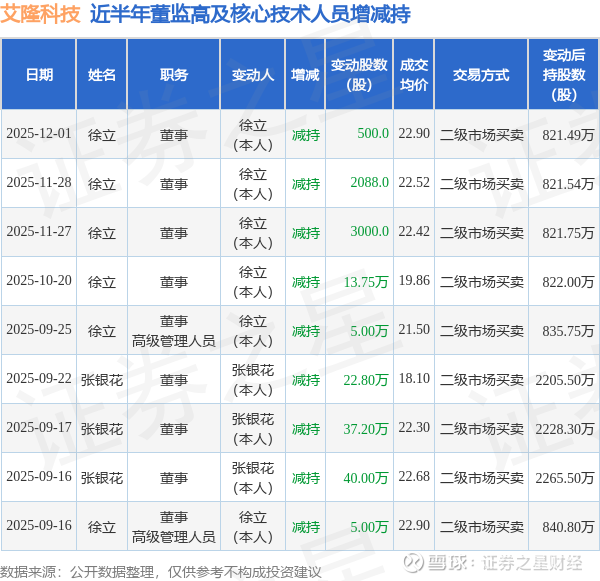Click the 数据来源 disclaimer text
This screenshot has width=600, height=581.
(161, 572)
